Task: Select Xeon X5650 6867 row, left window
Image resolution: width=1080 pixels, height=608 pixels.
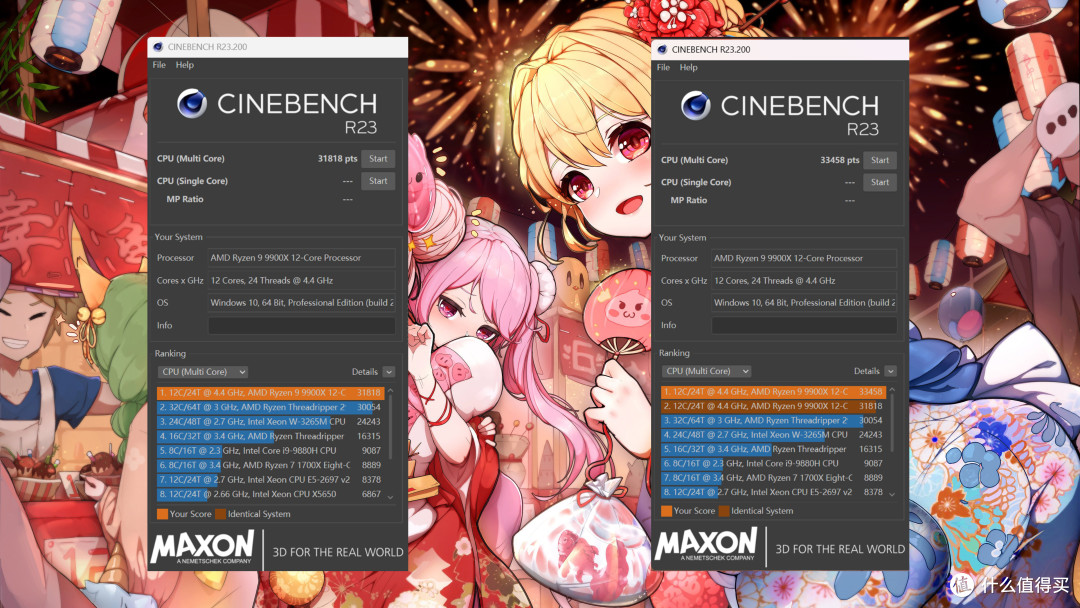Action: point(271,494)
